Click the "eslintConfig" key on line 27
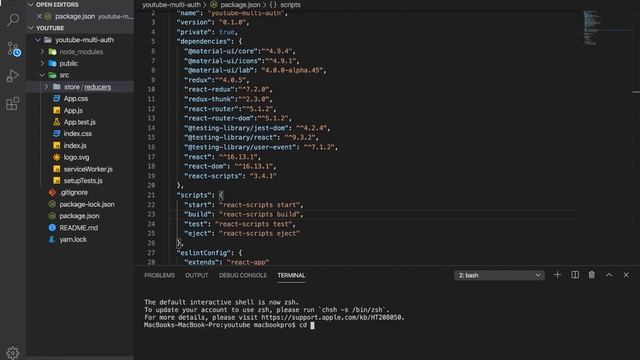This screenshot has height=360, width=640. pyautogui.click(x=204, y=253)
